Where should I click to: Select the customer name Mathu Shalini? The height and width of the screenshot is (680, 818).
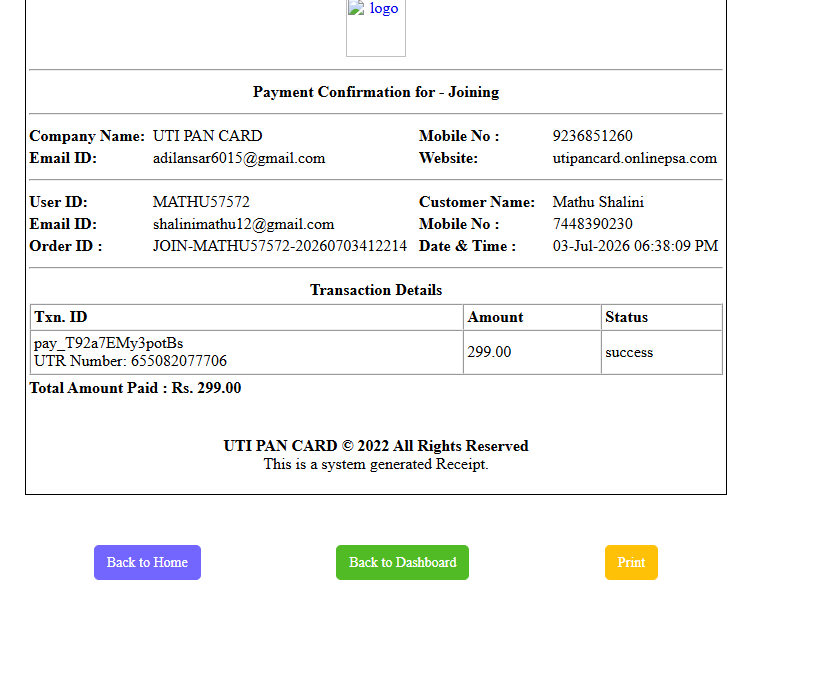tap(598, 202)
